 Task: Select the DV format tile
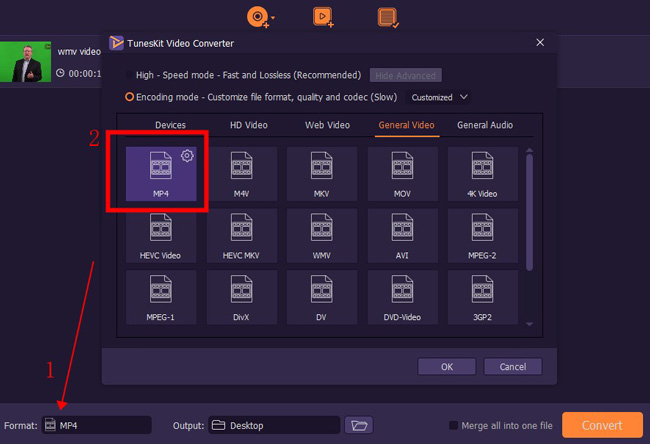click(x=322, y=297)
